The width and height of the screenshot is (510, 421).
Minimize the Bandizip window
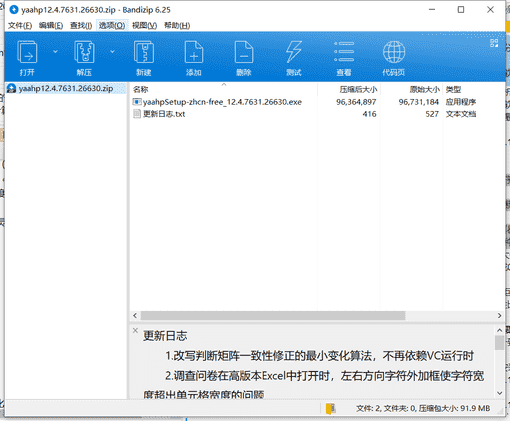click(x=432, y=10)
